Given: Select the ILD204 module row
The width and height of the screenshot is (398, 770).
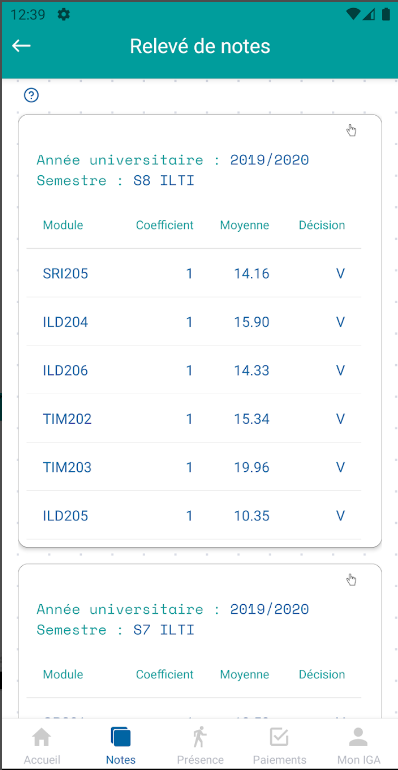Looking at the screenshot, I should point(194,322).
